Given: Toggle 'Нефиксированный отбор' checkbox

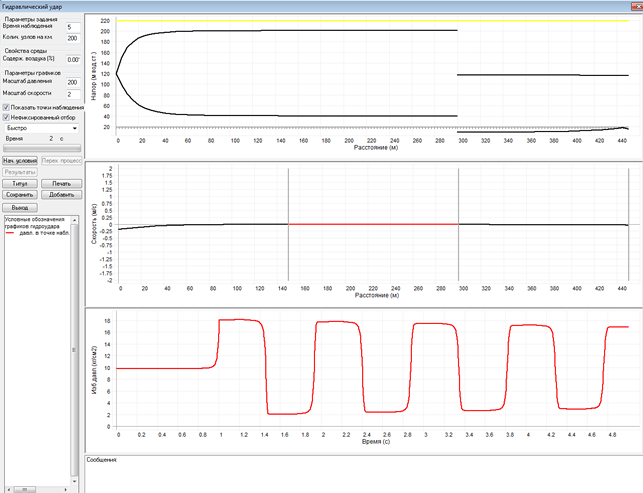Looking at the screenshot, I should 6,117.
